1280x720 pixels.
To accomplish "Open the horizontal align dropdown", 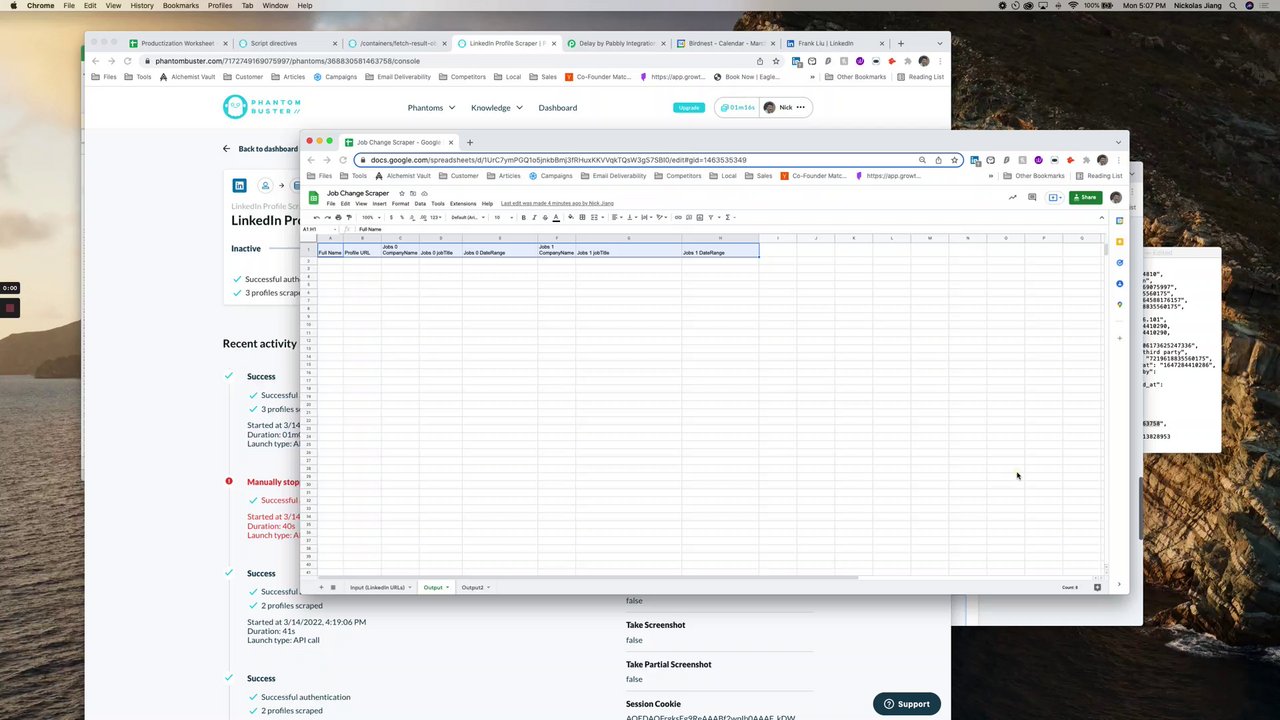I will click(x=618, y=217).
